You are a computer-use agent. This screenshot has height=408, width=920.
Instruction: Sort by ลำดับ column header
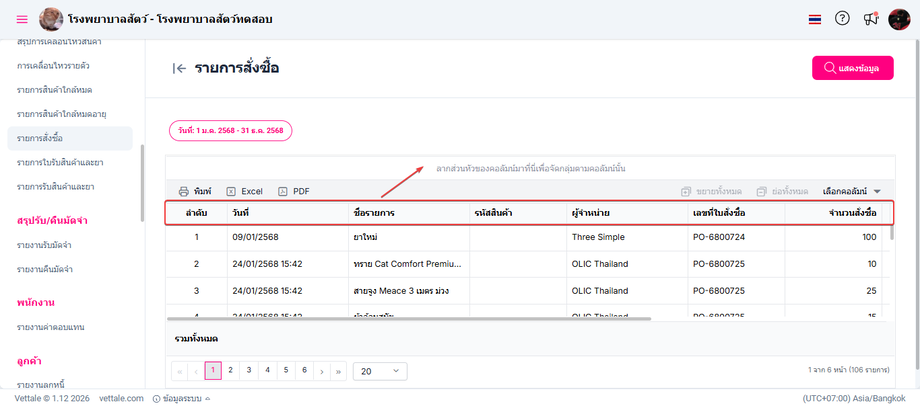[197, 213]
